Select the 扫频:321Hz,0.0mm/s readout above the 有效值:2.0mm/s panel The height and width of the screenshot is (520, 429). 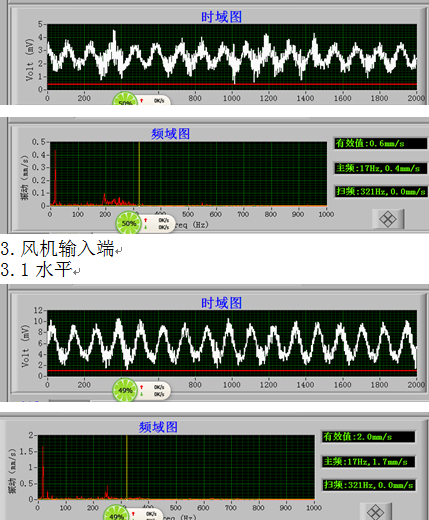(380, 191)
